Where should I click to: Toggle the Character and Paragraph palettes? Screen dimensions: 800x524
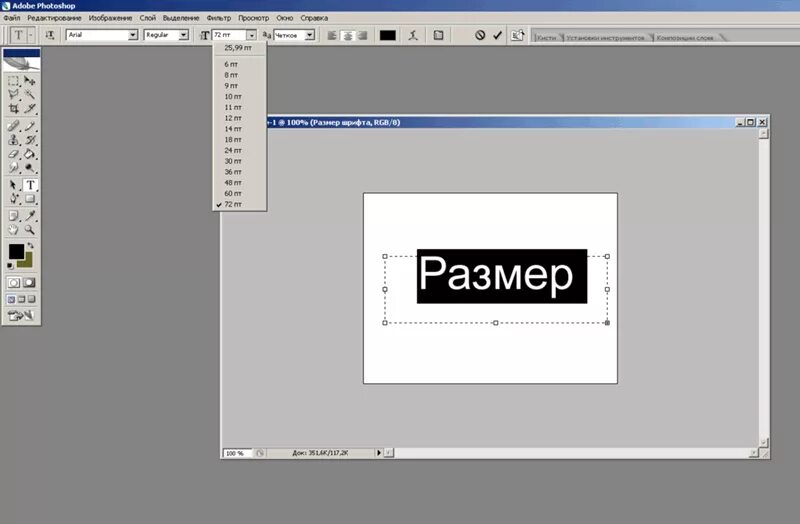438,35
